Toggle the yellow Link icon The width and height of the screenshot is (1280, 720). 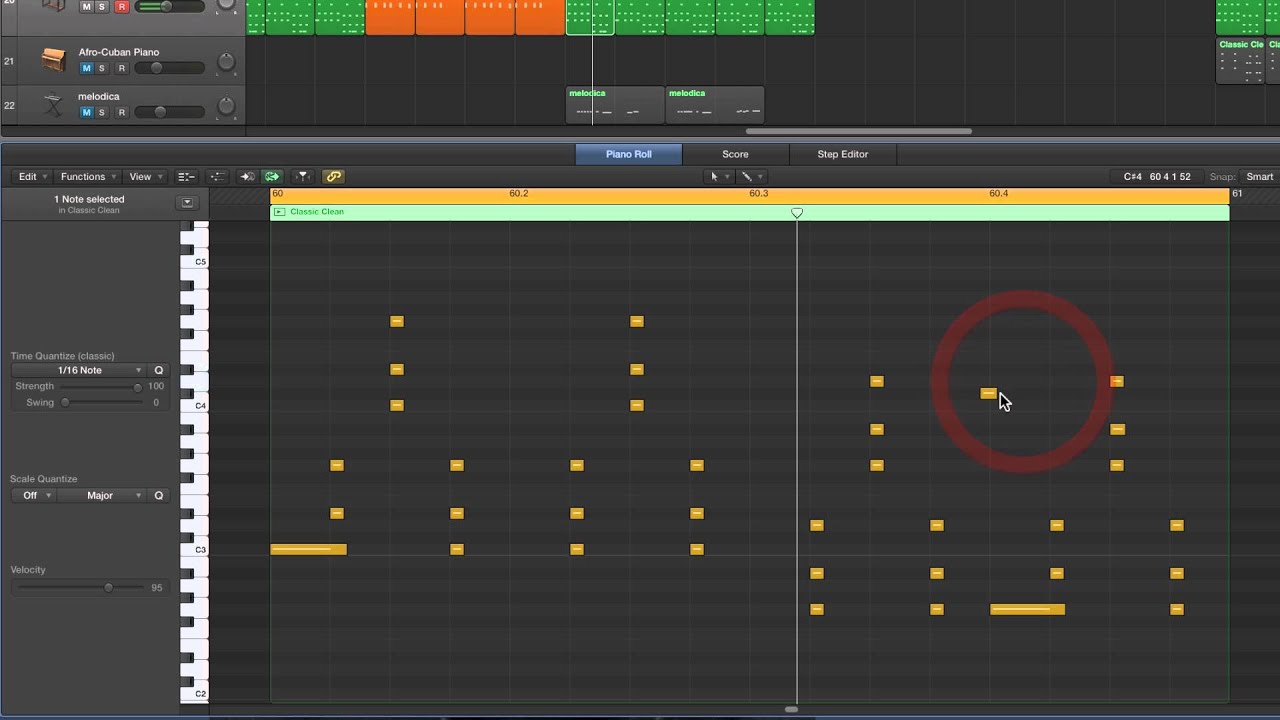[333, 177]
